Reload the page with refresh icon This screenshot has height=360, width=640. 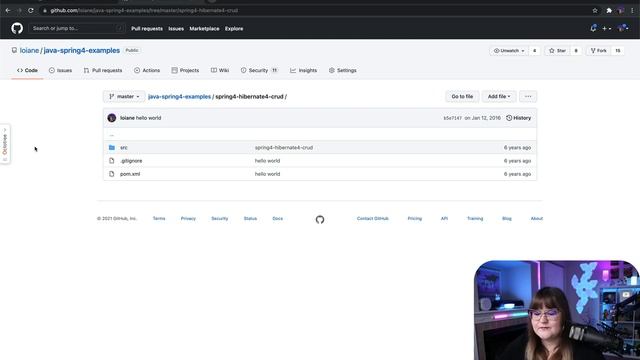pos(31,10)
